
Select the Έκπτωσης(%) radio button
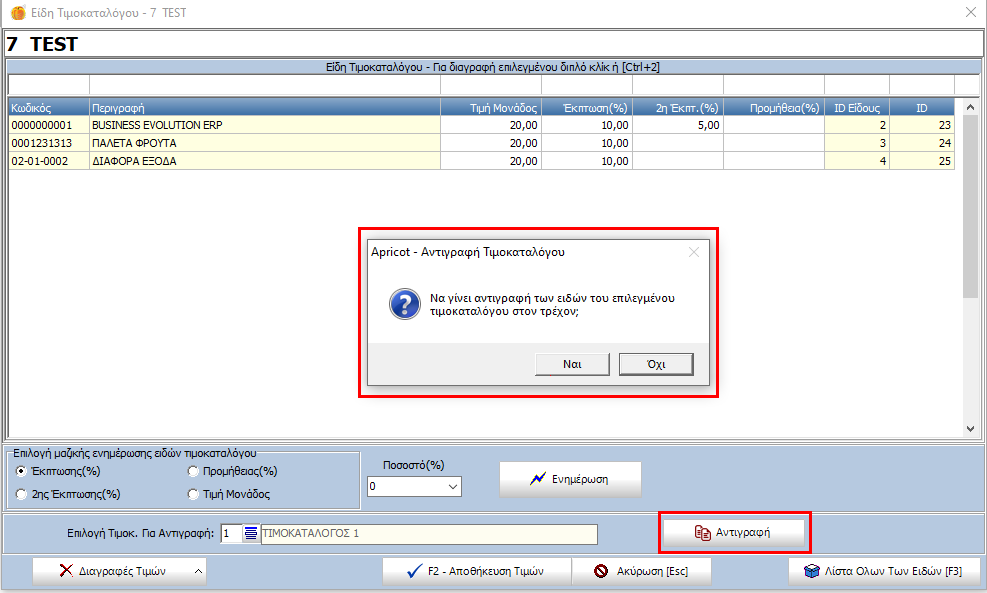[x=21, y=471]
